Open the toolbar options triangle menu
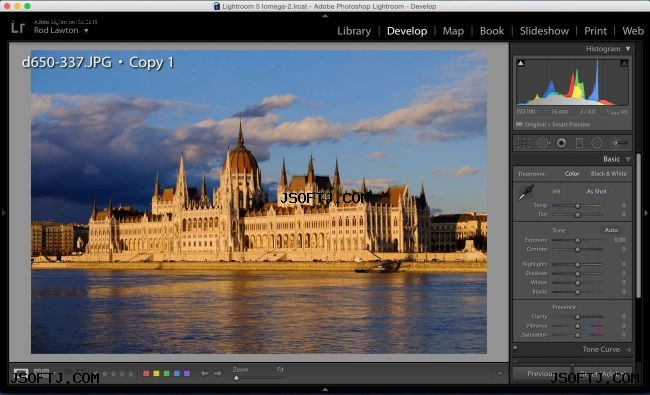This screenshot has height=395, width=650. coord(500,373)
